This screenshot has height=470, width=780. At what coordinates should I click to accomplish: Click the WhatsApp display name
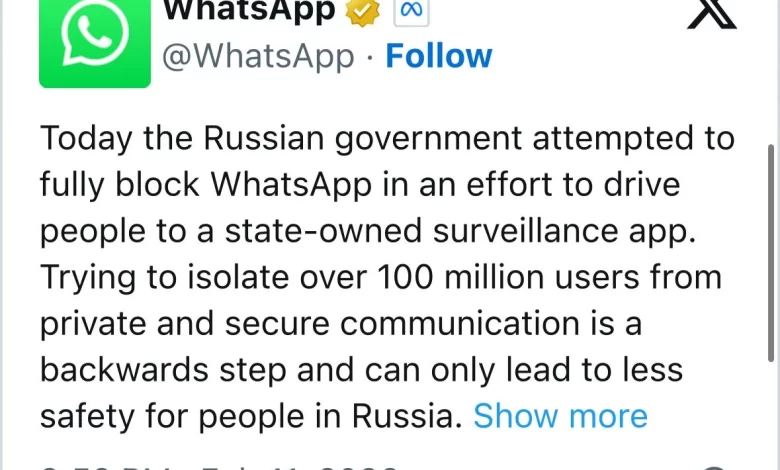pos(248,10)
